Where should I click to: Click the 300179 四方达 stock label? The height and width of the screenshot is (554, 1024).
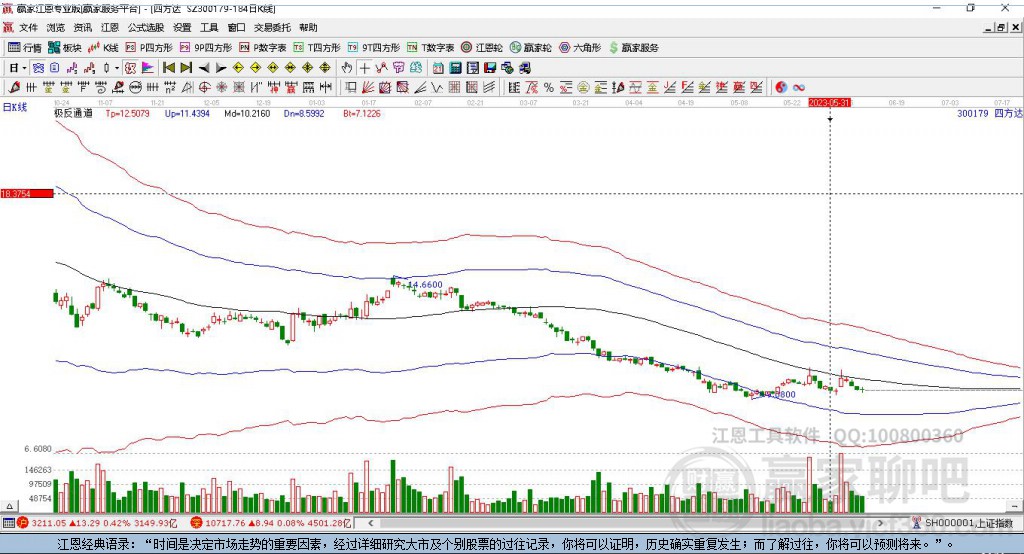click(989, 114)
